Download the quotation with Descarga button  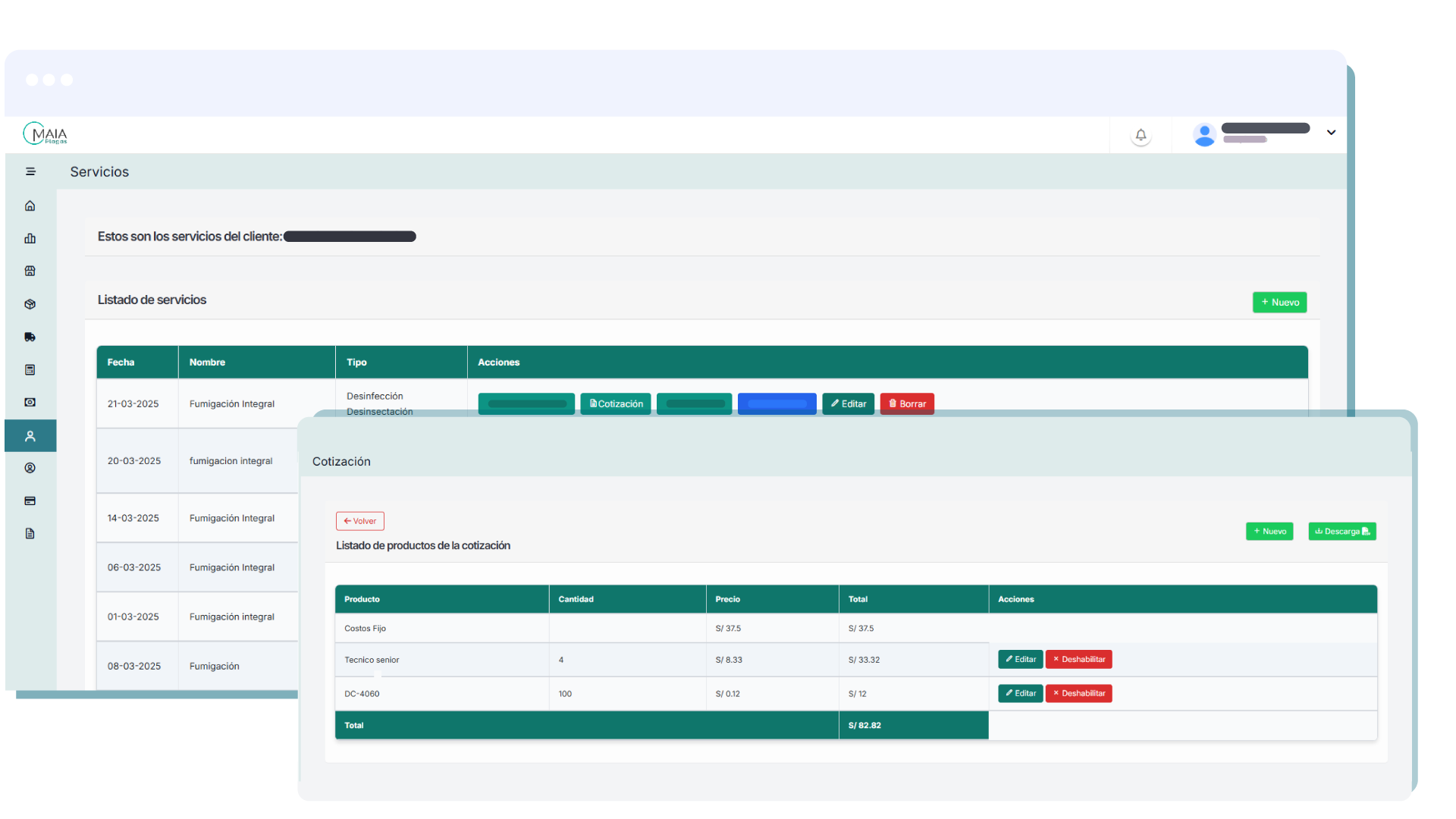(1341, 532)
